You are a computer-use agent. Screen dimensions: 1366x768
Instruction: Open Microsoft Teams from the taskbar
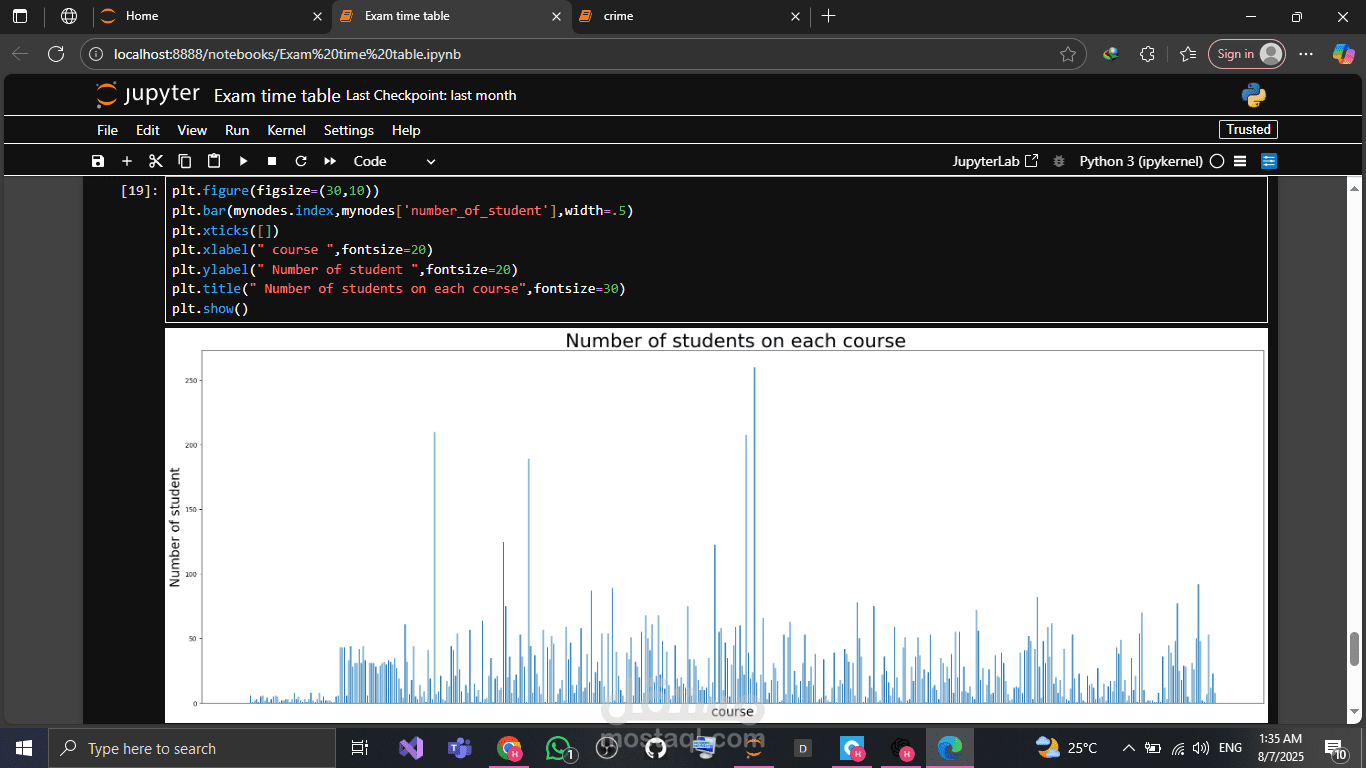460,748
